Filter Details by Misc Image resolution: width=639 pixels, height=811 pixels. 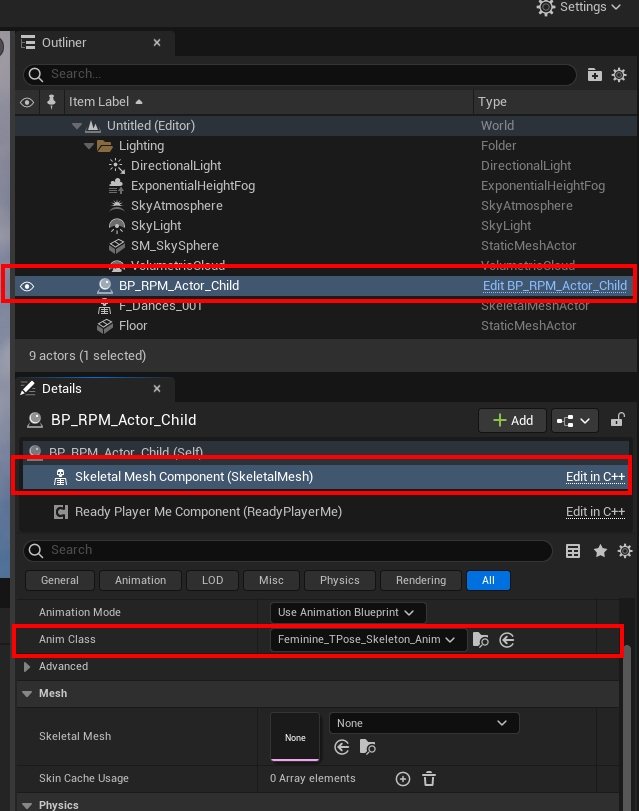(x=271, y=580)
